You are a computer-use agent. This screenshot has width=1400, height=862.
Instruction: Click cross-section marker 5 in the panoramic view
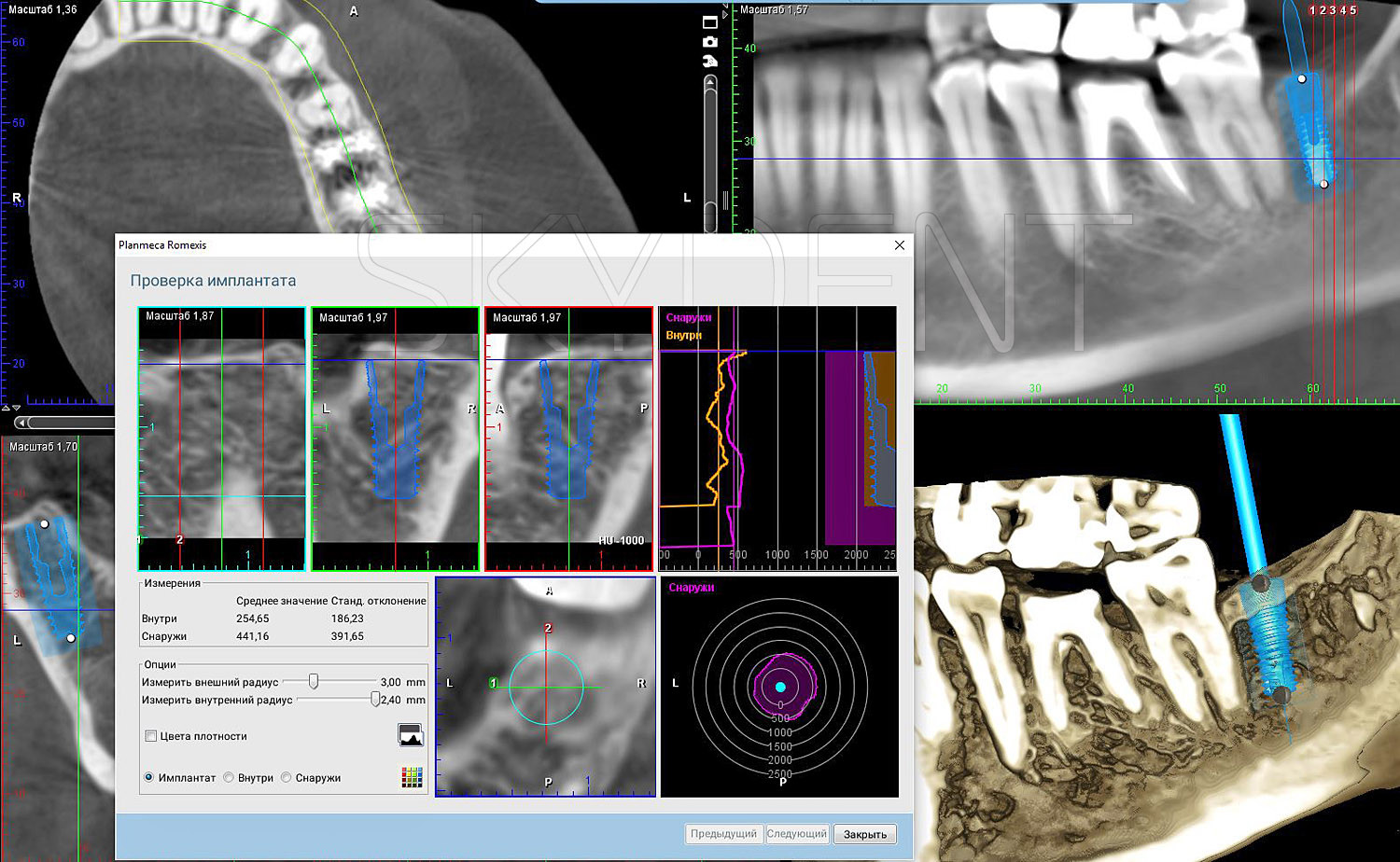pyautogui.click(x=1353, y=10)
